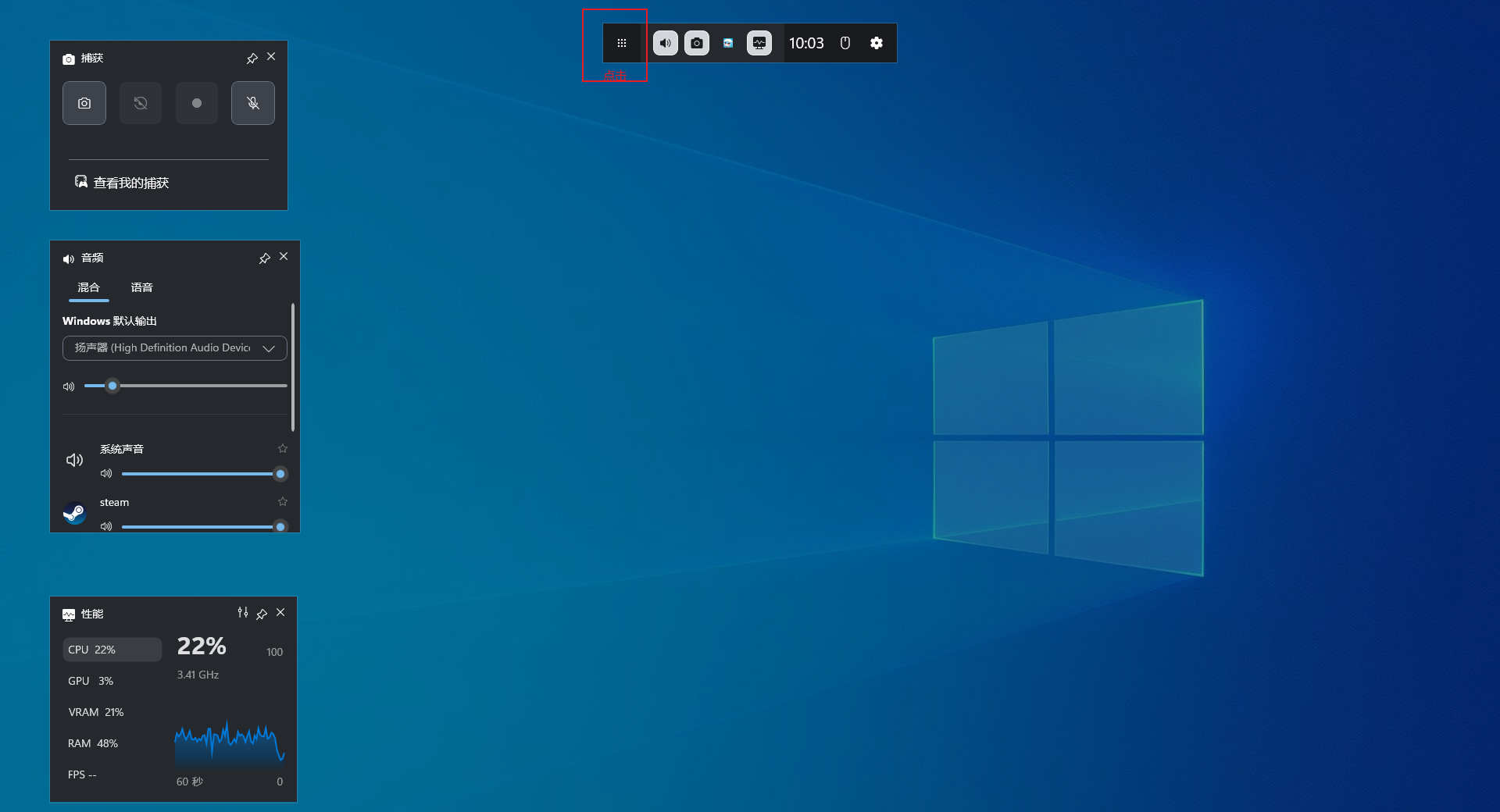Click the mouse click-through icon
Image resolution: width=1500 pixels, height=812 pixels.
[x=845, y=43]
